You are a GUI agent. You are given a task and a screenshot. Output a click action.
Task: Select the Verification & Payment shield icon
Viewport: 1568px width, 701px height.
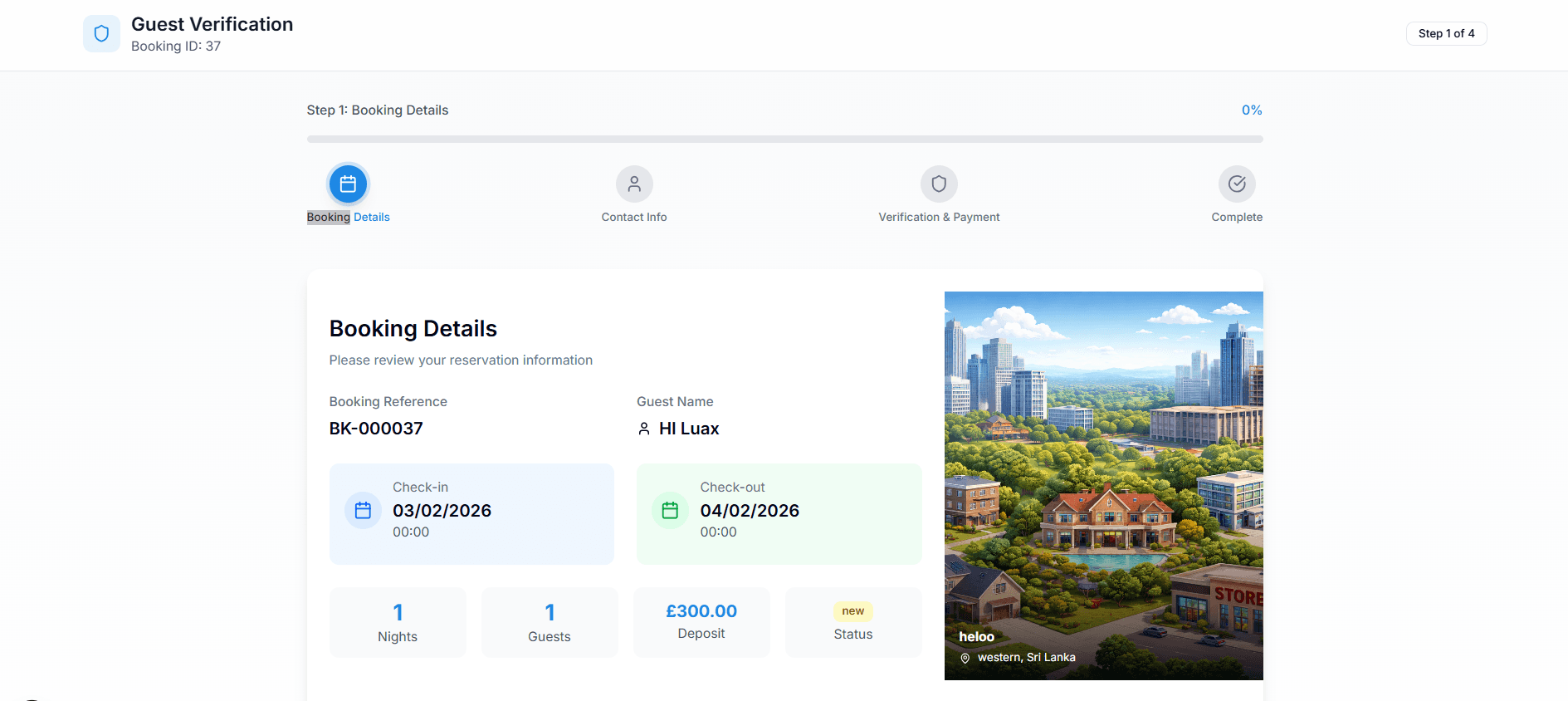pyautogui.click(x=939, y=184)
